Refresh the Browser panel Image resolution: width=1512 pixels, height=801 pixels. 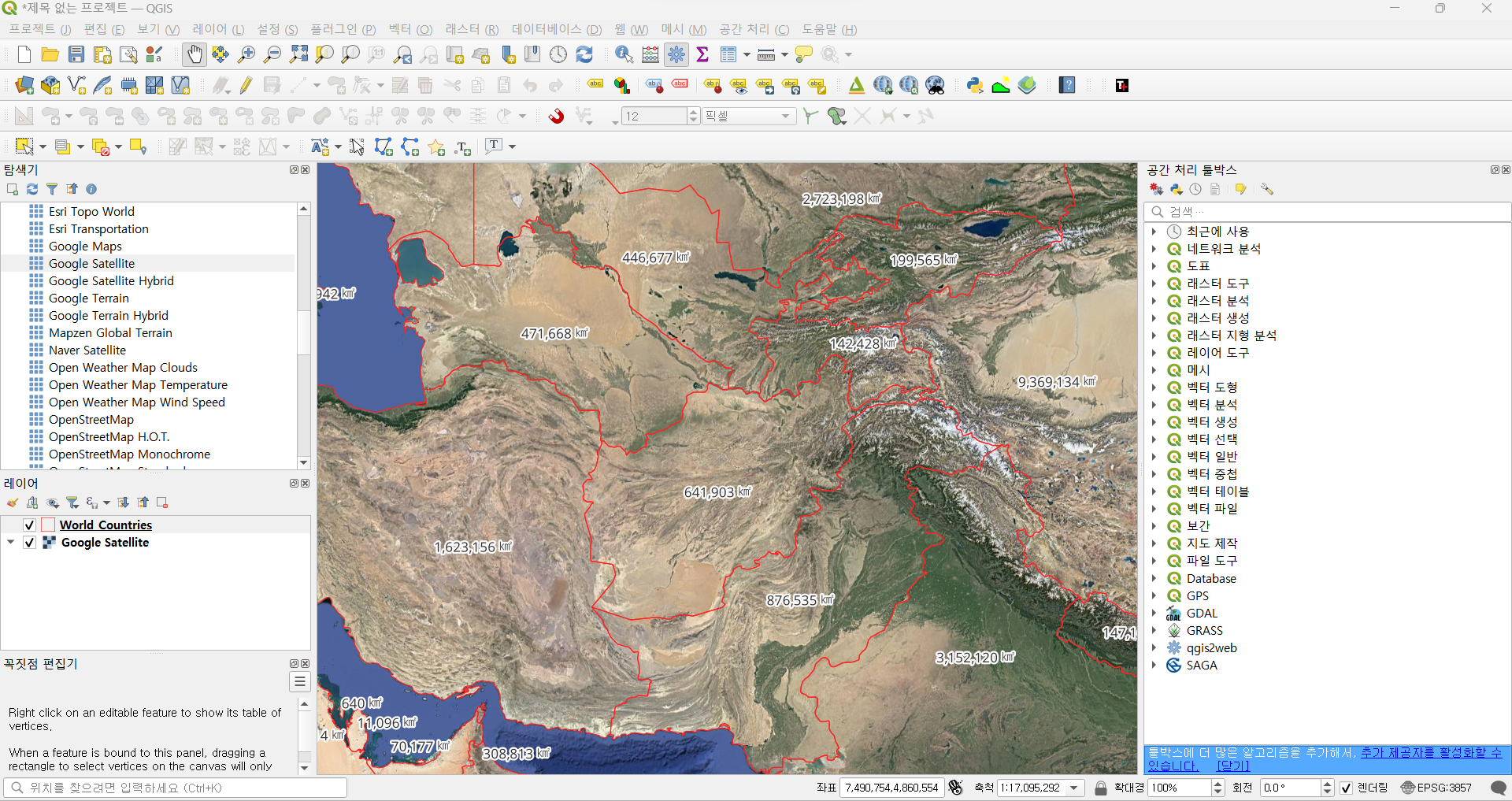pos(32,189)
